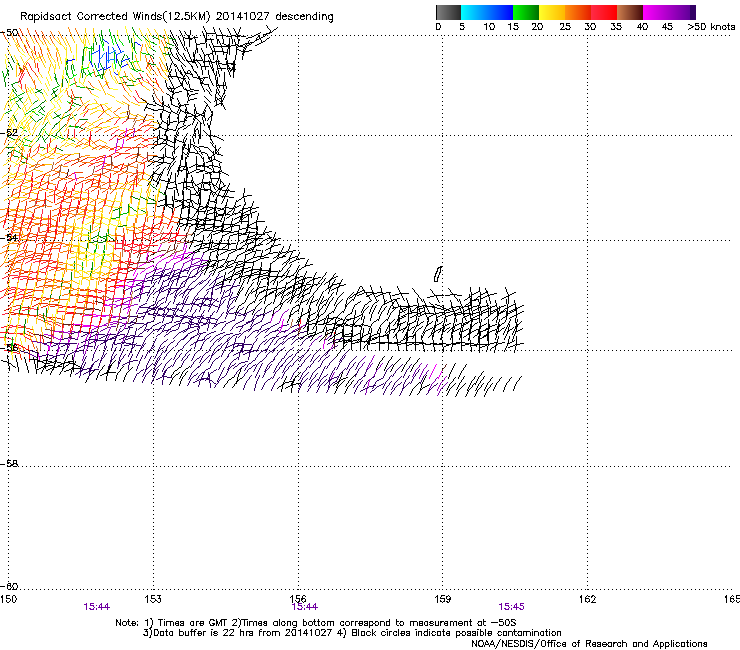Click the orange 25-30 knots color swatch
The width and height of the screenshot is (740, 650).
(x=578, y=12)
